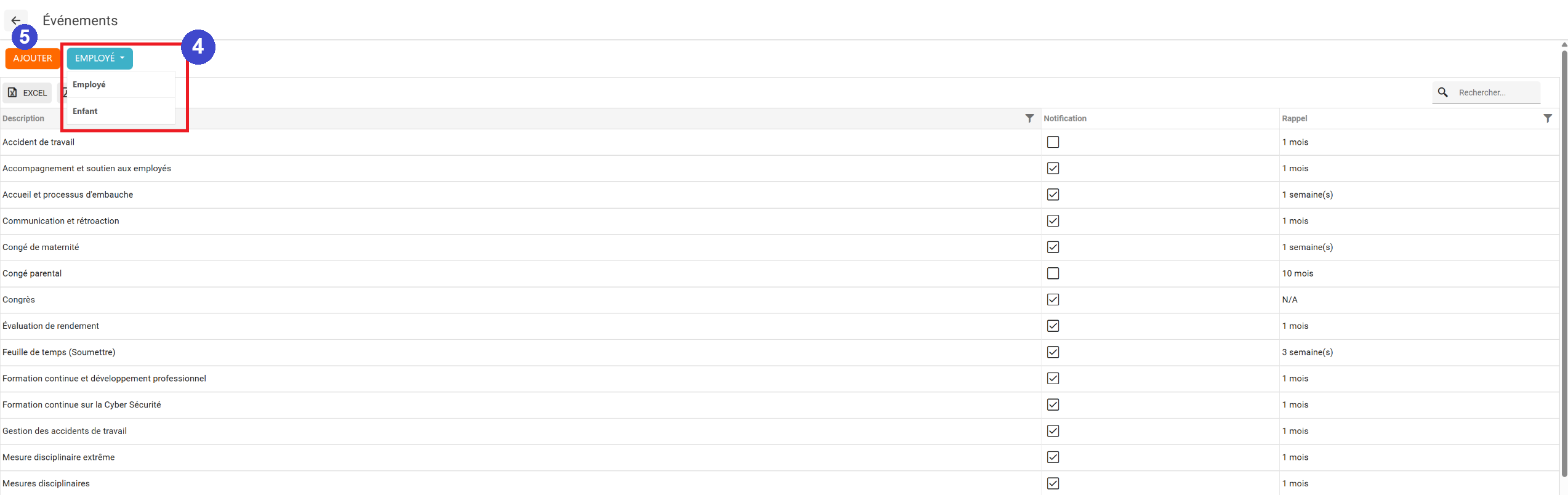Viewport: 1568px width, 495px height.
Task: Click the search magnifier icon
Action: pos(1442,92)
